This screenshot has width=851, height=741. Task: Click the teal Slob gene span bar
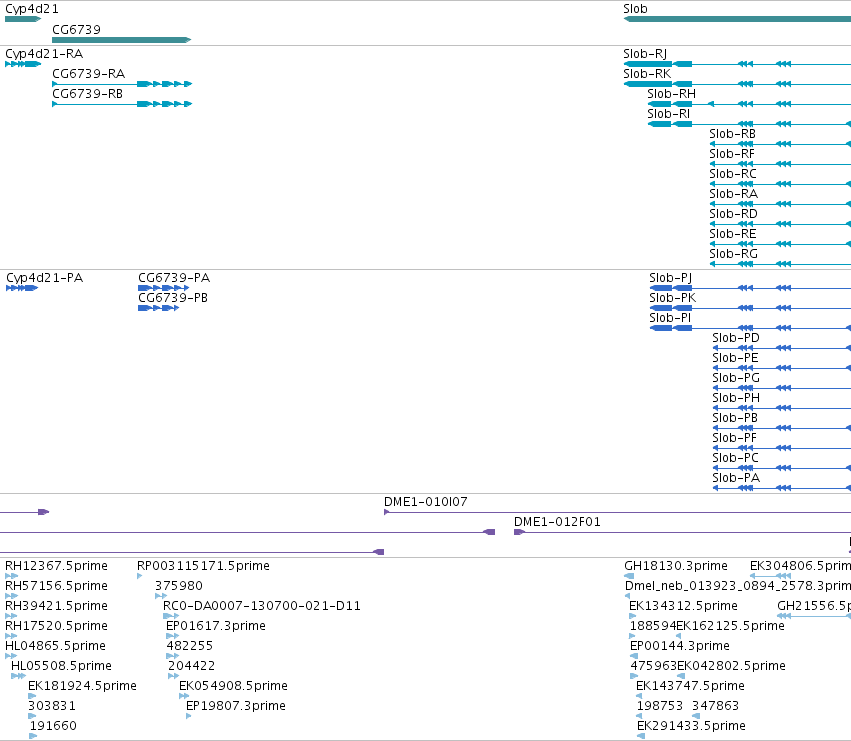pyautogui.click(x=737, y=19)
